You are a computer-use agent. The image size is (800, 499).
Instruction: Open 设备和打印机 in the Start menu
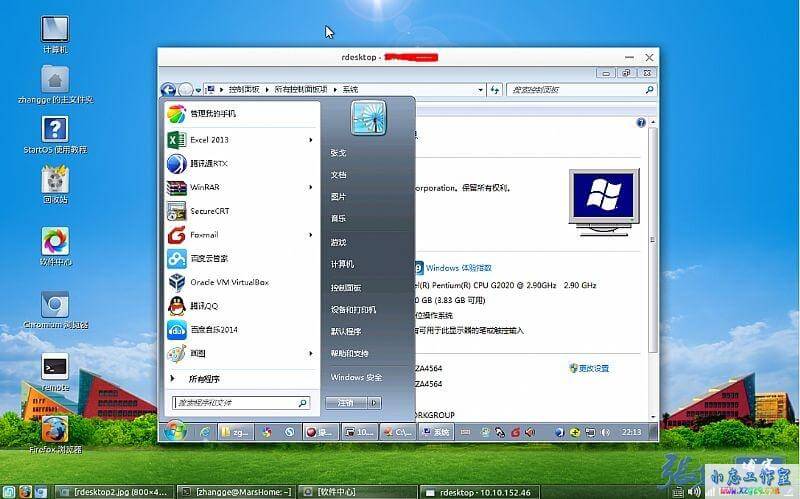click(x=353, y=310)
